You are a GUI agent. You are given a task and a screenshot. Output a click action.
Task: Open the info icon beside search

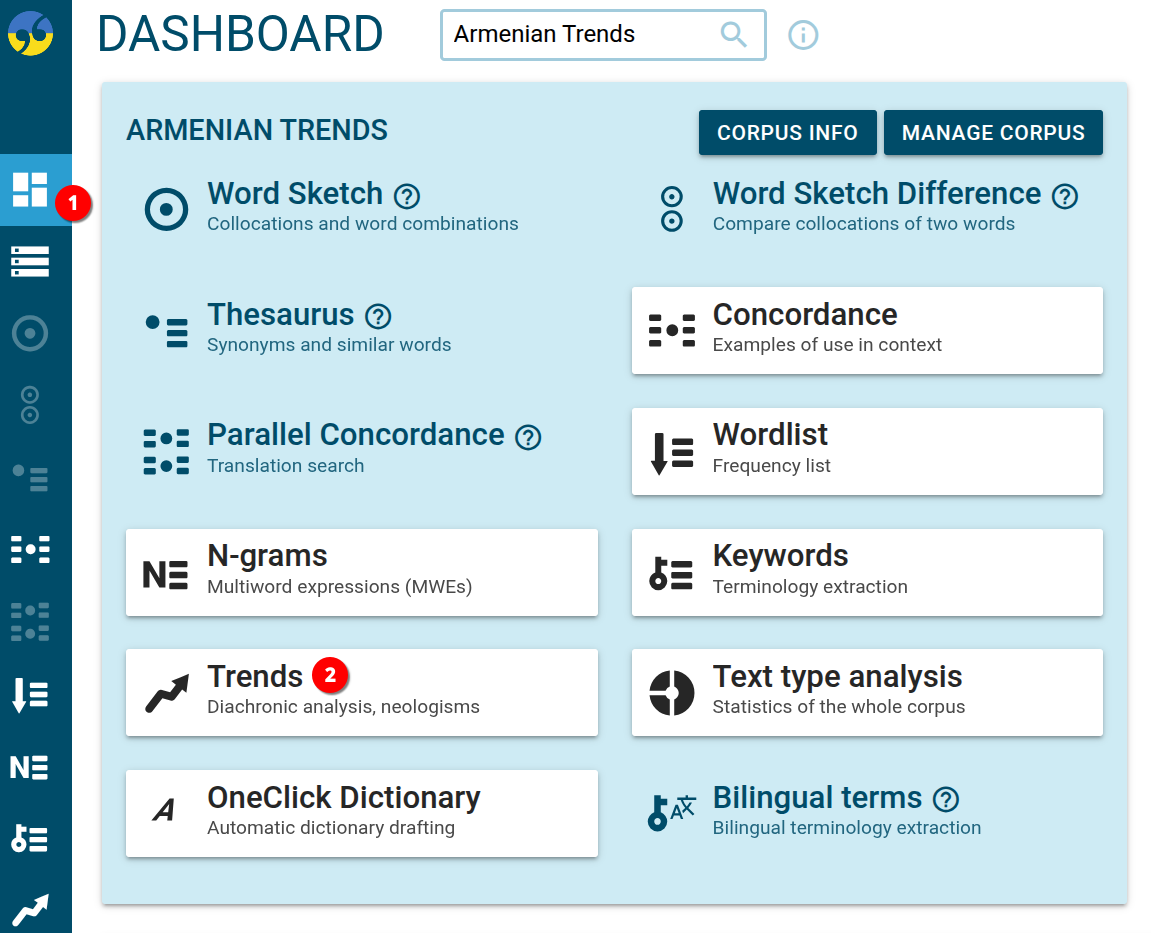tap(803, 36)
